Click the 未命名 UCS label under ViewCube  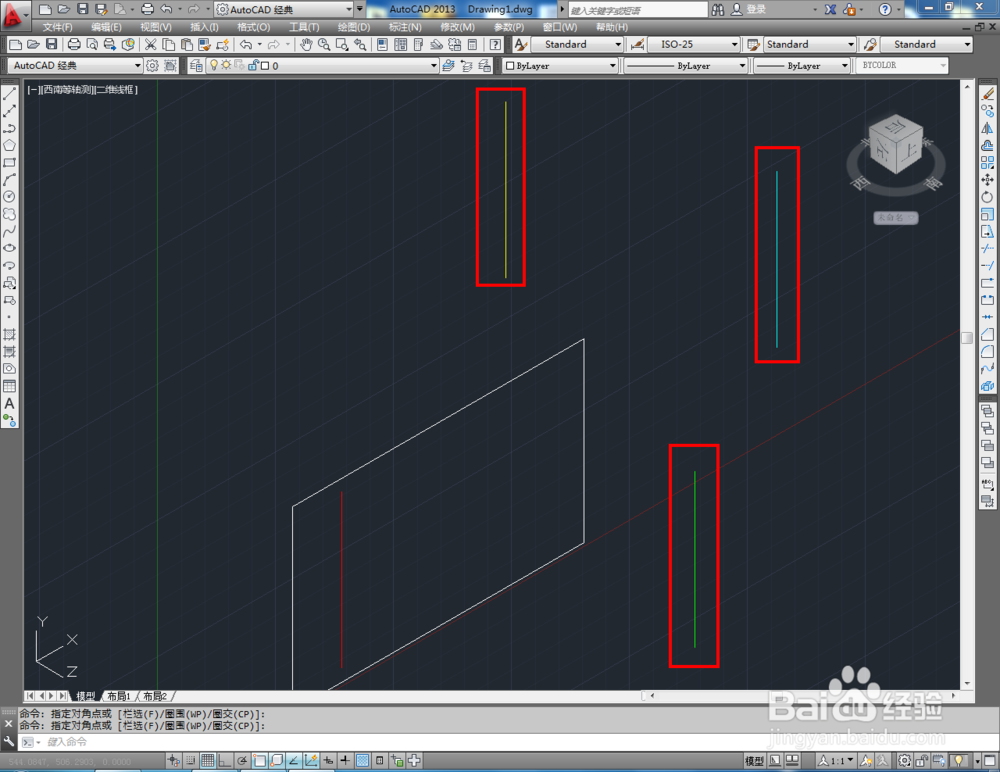coord(895,218)
